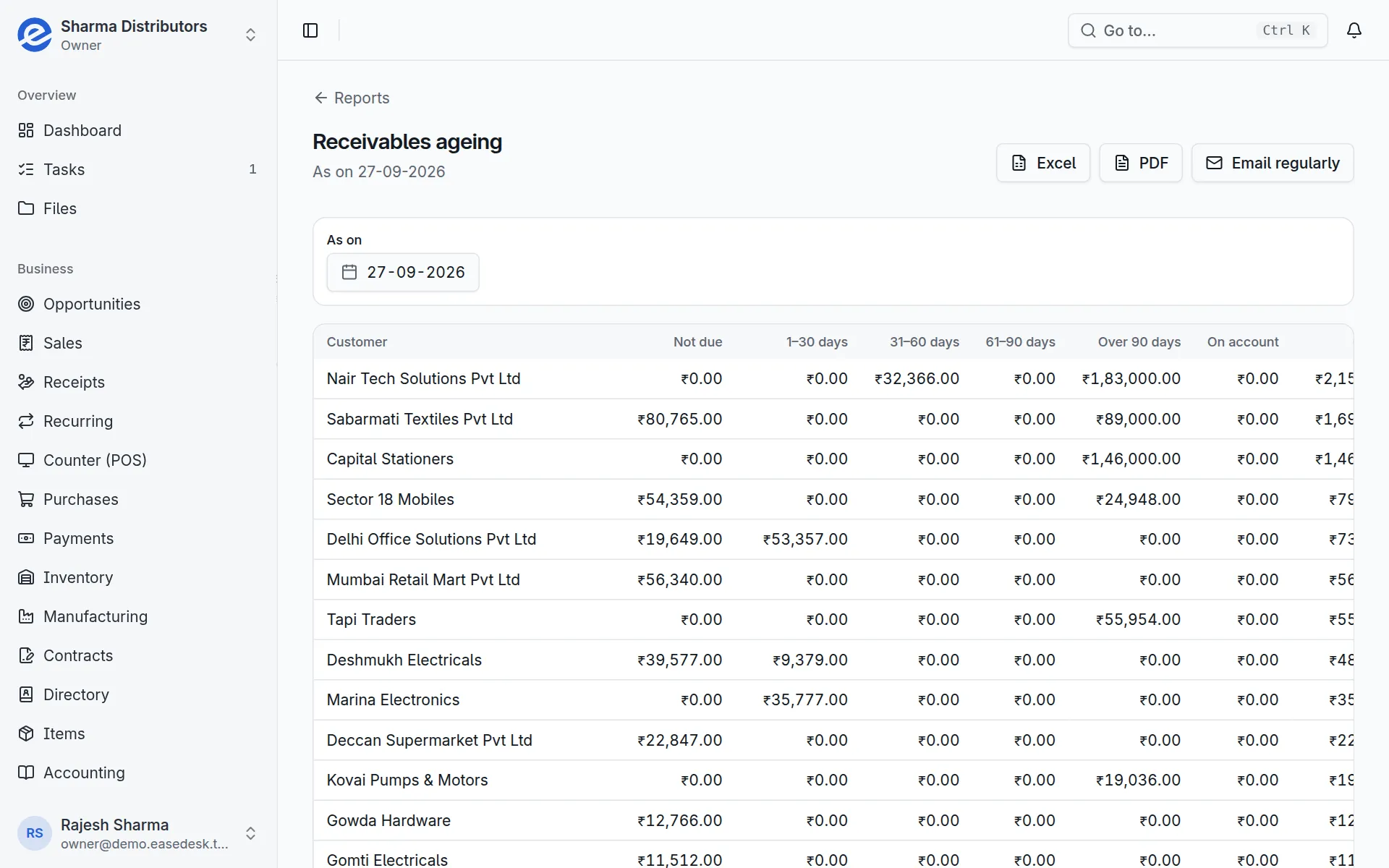Go back to Reports

tap(352, 98)
